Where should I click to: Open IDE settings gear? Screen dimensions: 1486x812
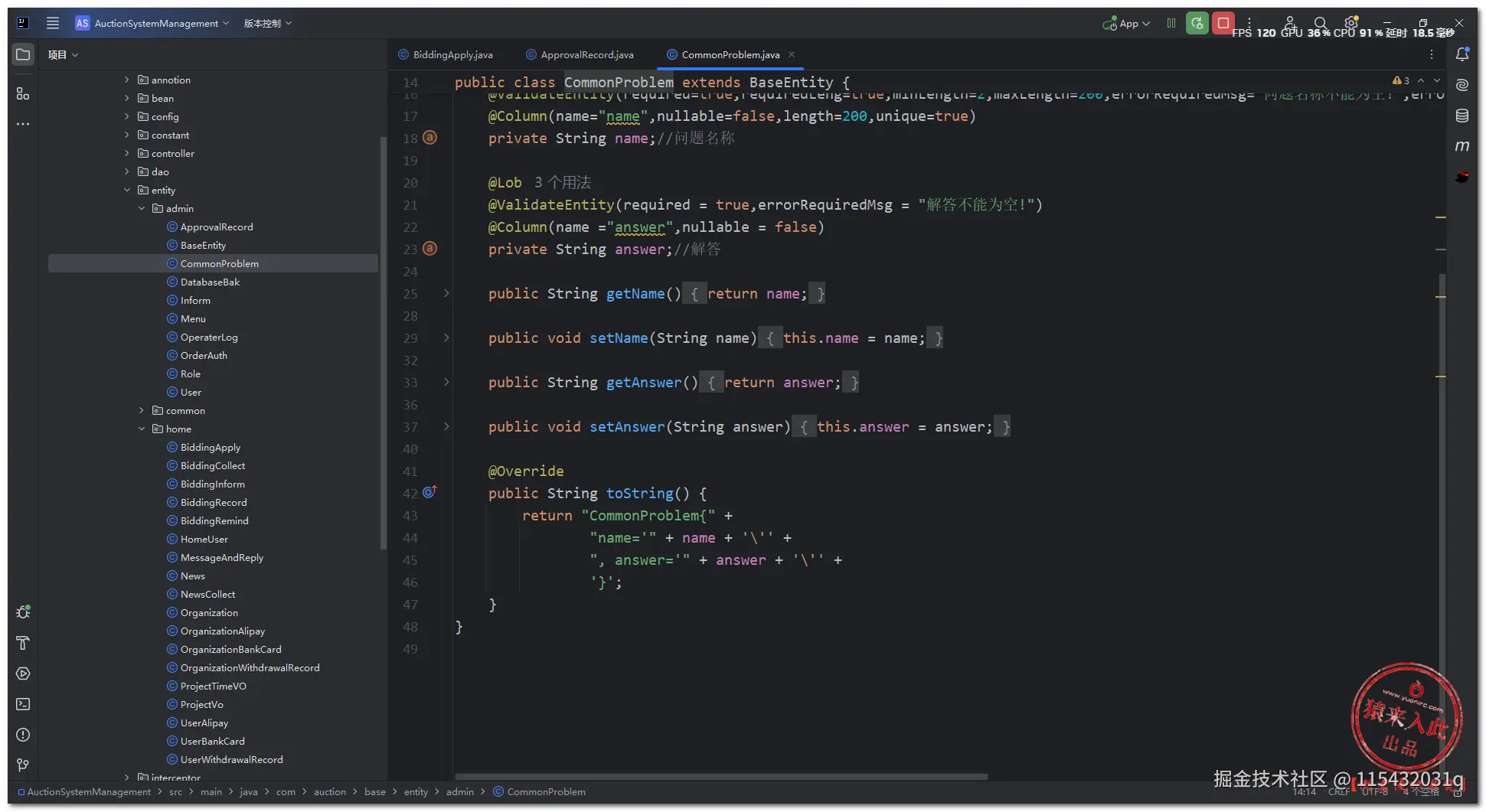pyautogui.click(x=1351, y=23)
